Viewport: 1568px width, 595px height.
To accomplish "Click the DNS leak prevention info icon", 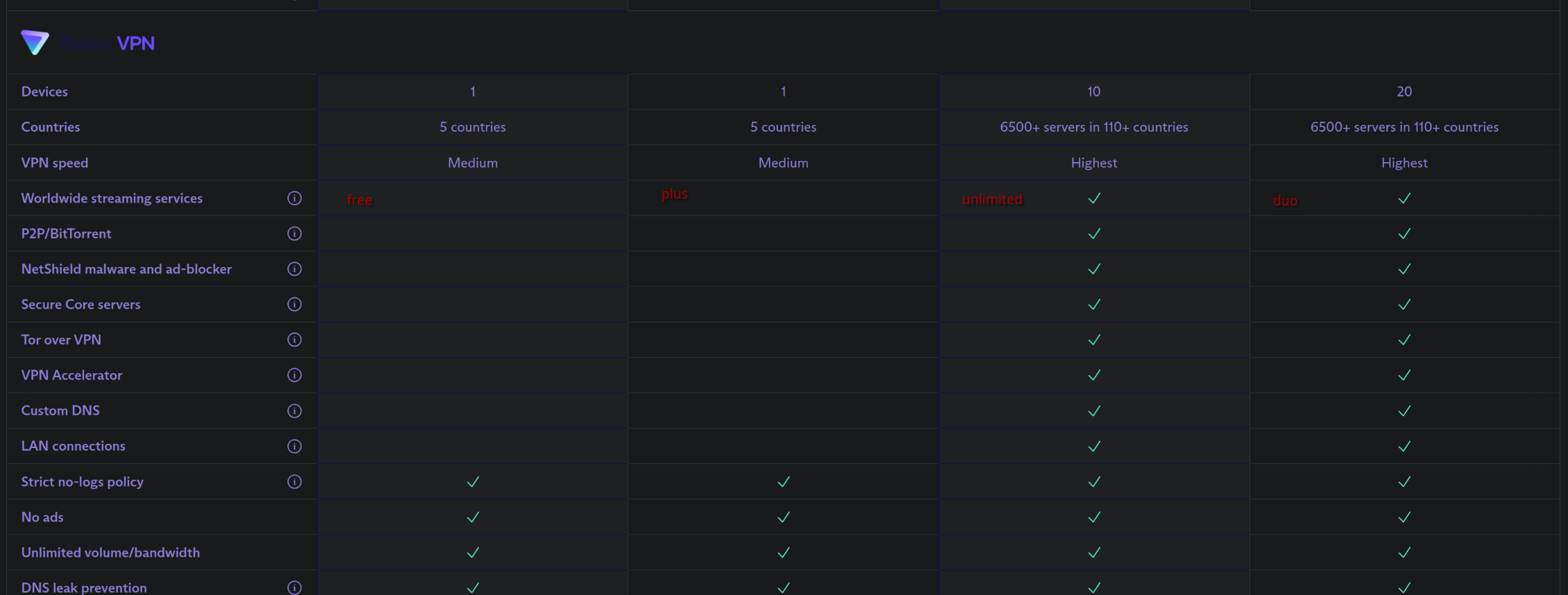I will pos(294,587).
